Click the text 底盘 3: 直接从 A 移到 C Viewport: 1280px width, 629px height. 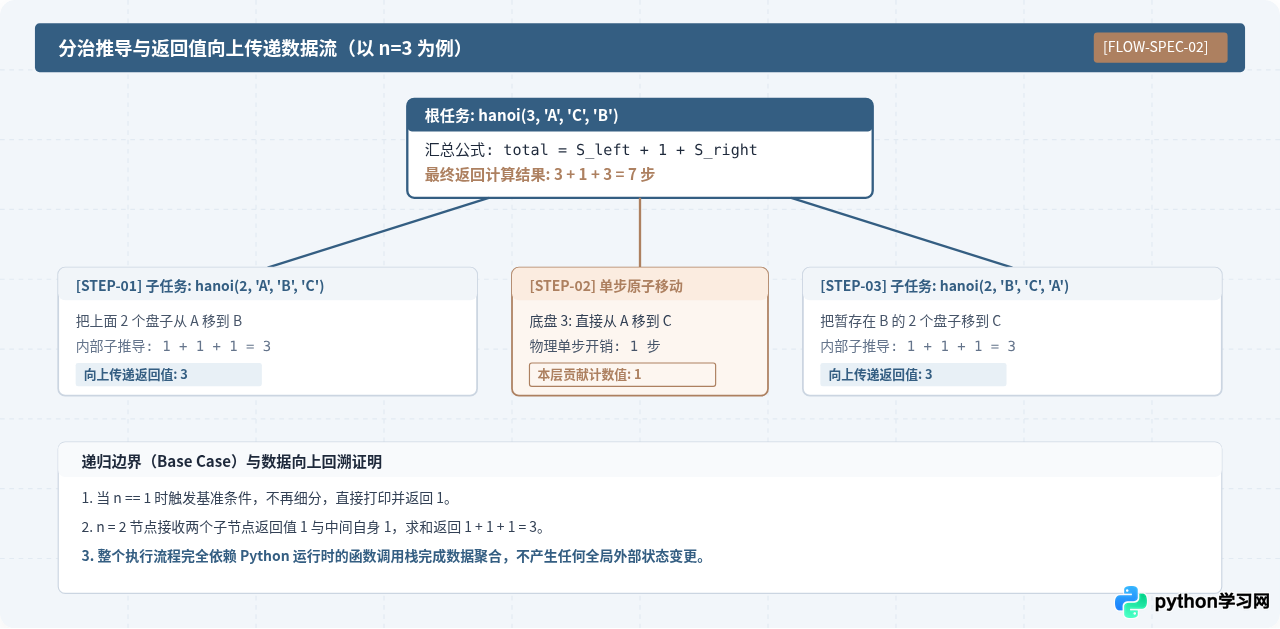pos(600,321)
